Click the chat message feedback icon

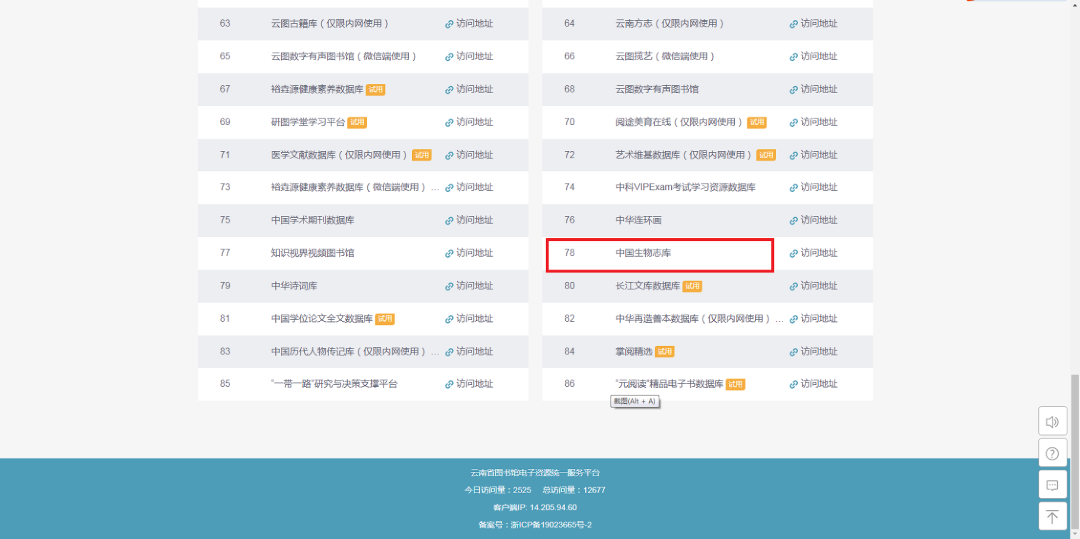[1052, 485]
